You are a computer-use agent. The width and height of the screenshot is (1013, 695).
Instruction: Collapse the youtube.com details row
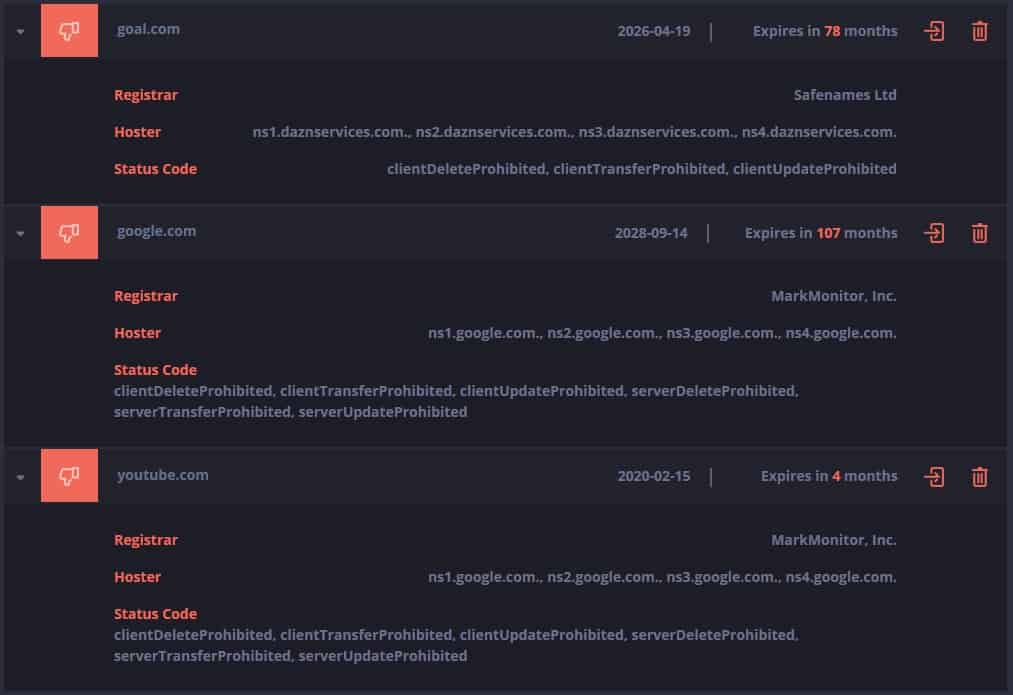21,477
